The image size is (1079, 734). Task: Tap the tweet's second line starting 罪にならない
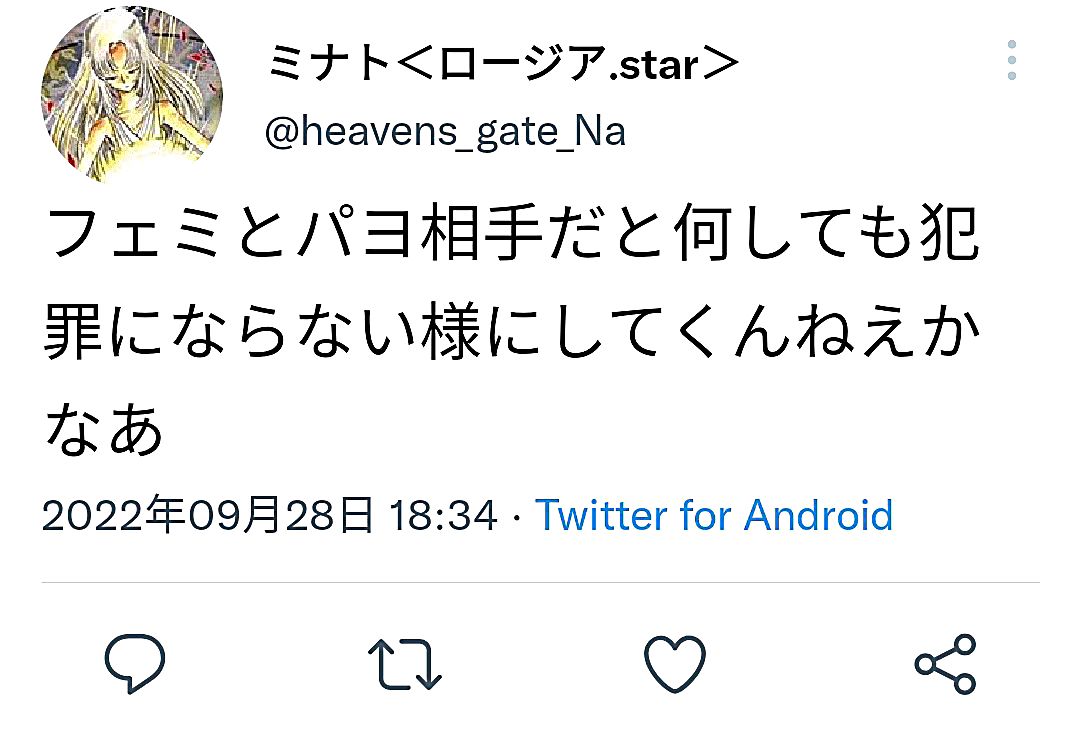click(512, 332)
